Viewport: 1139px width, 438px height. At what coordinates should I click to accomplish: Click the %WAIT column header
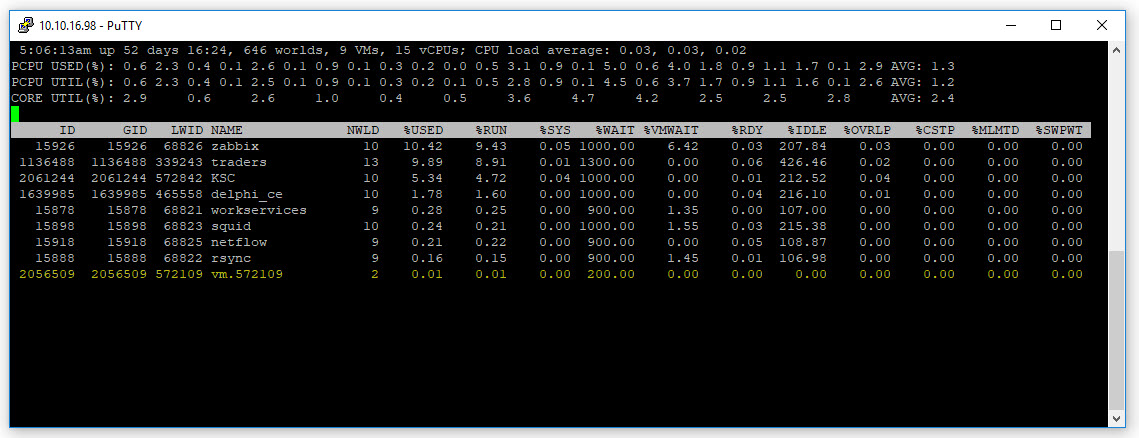pyautogui.click(x=615, y=130)
